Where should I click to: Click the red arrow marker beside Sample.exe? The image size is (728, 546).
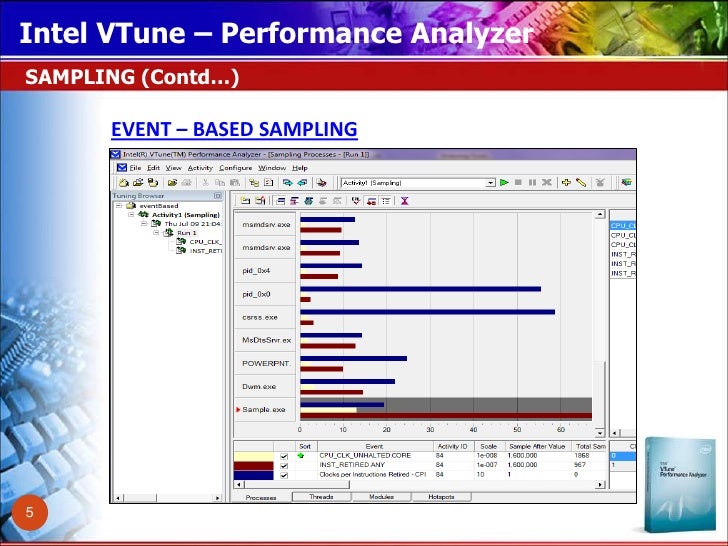click(x=238, y=410)
